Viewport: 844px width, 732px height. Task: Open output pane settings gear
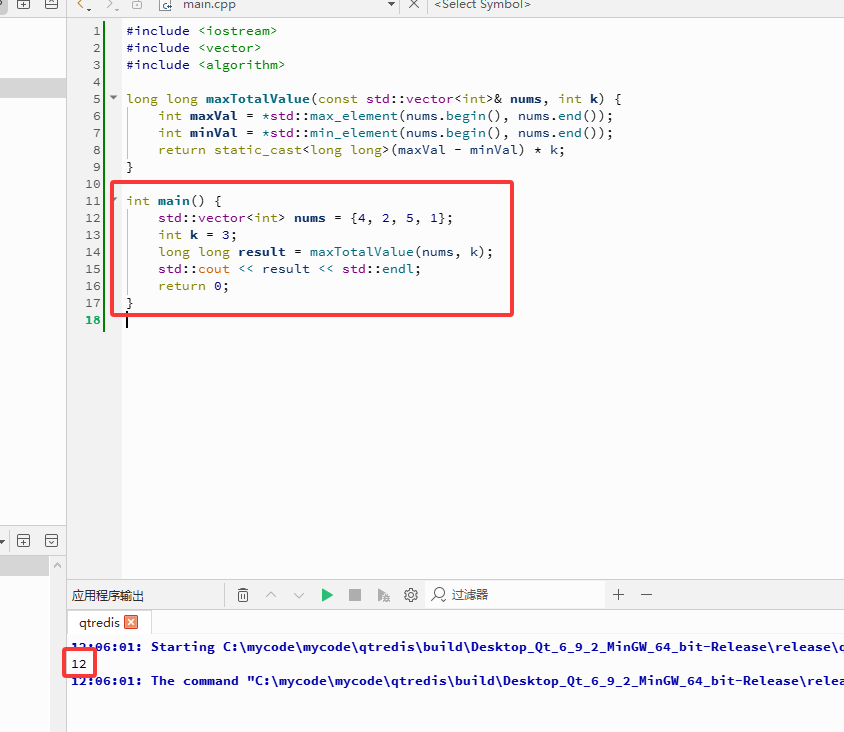pos(411,595)
